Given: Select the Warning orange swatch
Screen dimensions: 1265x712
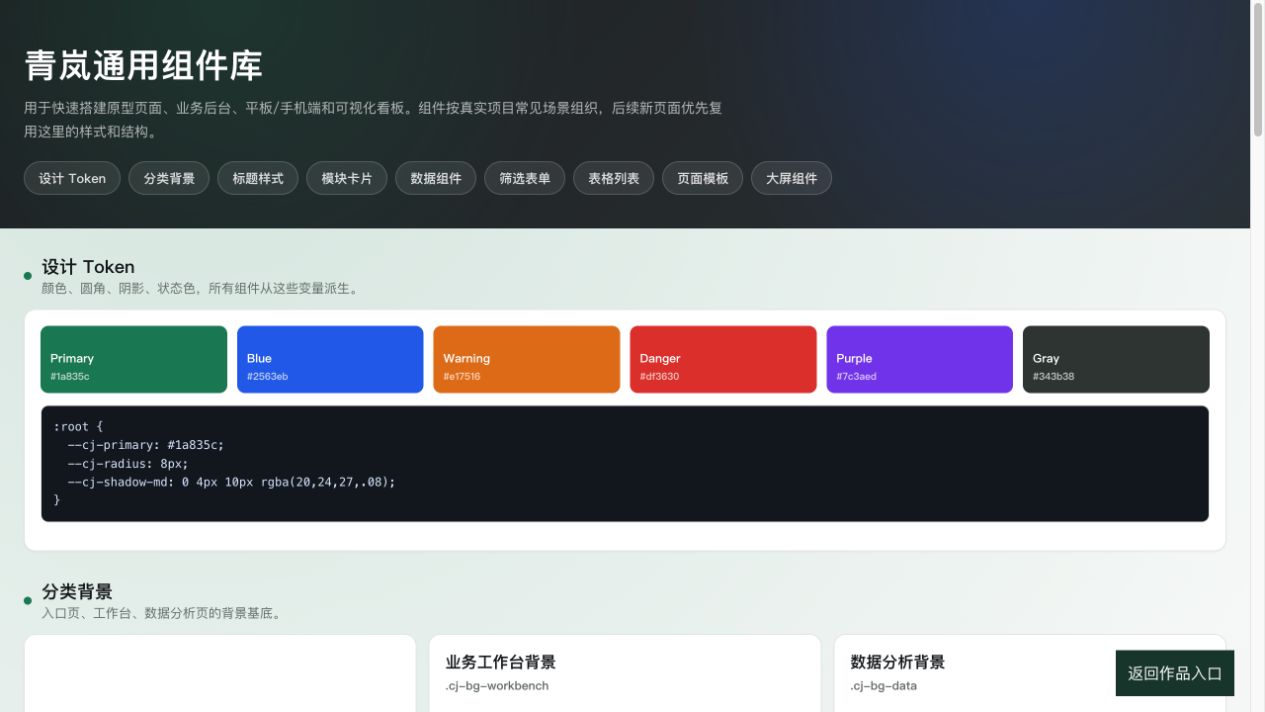Looking at the screenshot, I should click(x=527, y=359).
